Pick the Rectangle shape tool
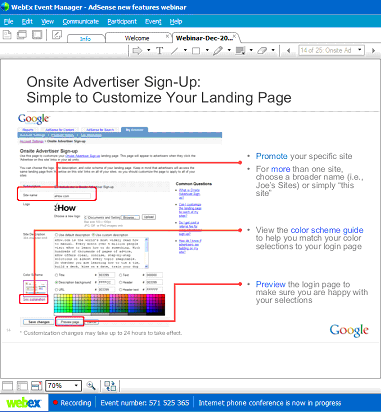This screenshot has height=412, width=381. (x=196, y=51)
